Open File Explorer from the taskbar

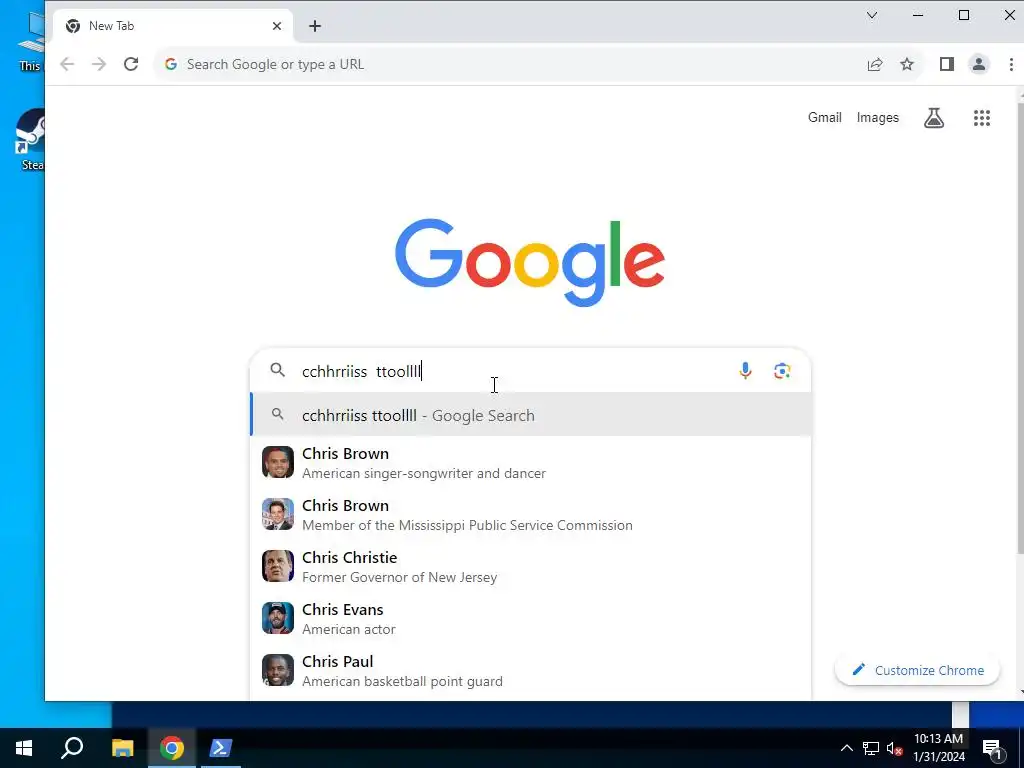pos(122,748)
